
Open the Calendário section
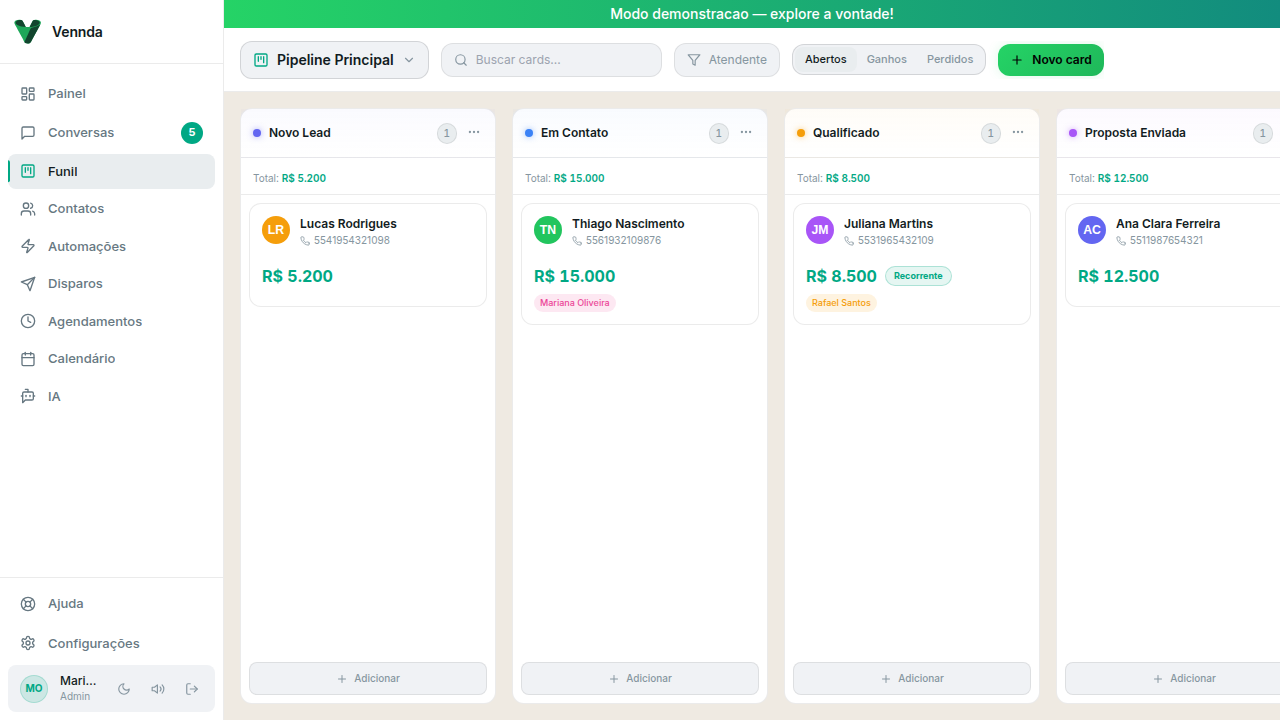82,358
